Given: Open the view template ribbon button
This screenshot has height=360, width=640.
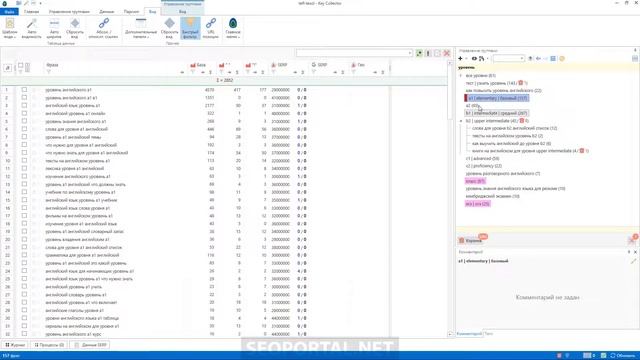Looking at the screenshot, I should 9,28.
